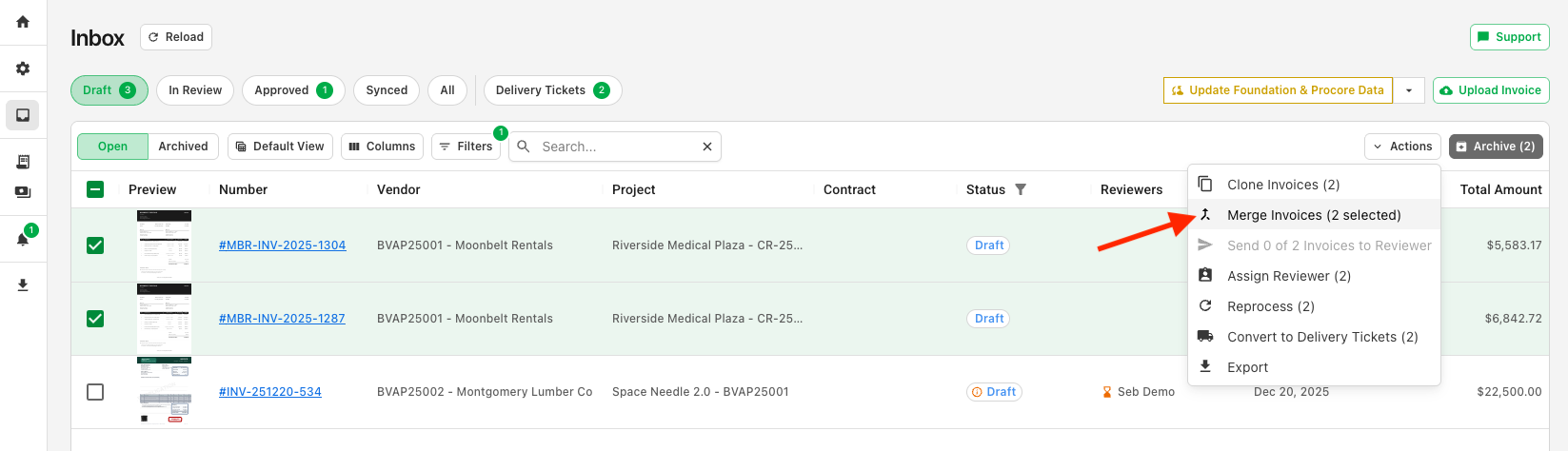Click the Export download icon in menu

(1205, 366)
